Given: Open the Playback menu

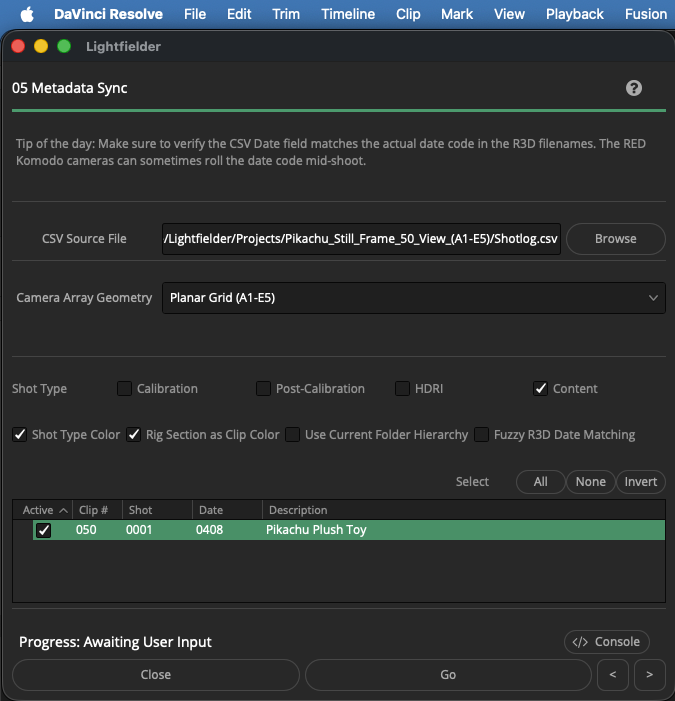Looking at the screenshot, I should point(575,14).
